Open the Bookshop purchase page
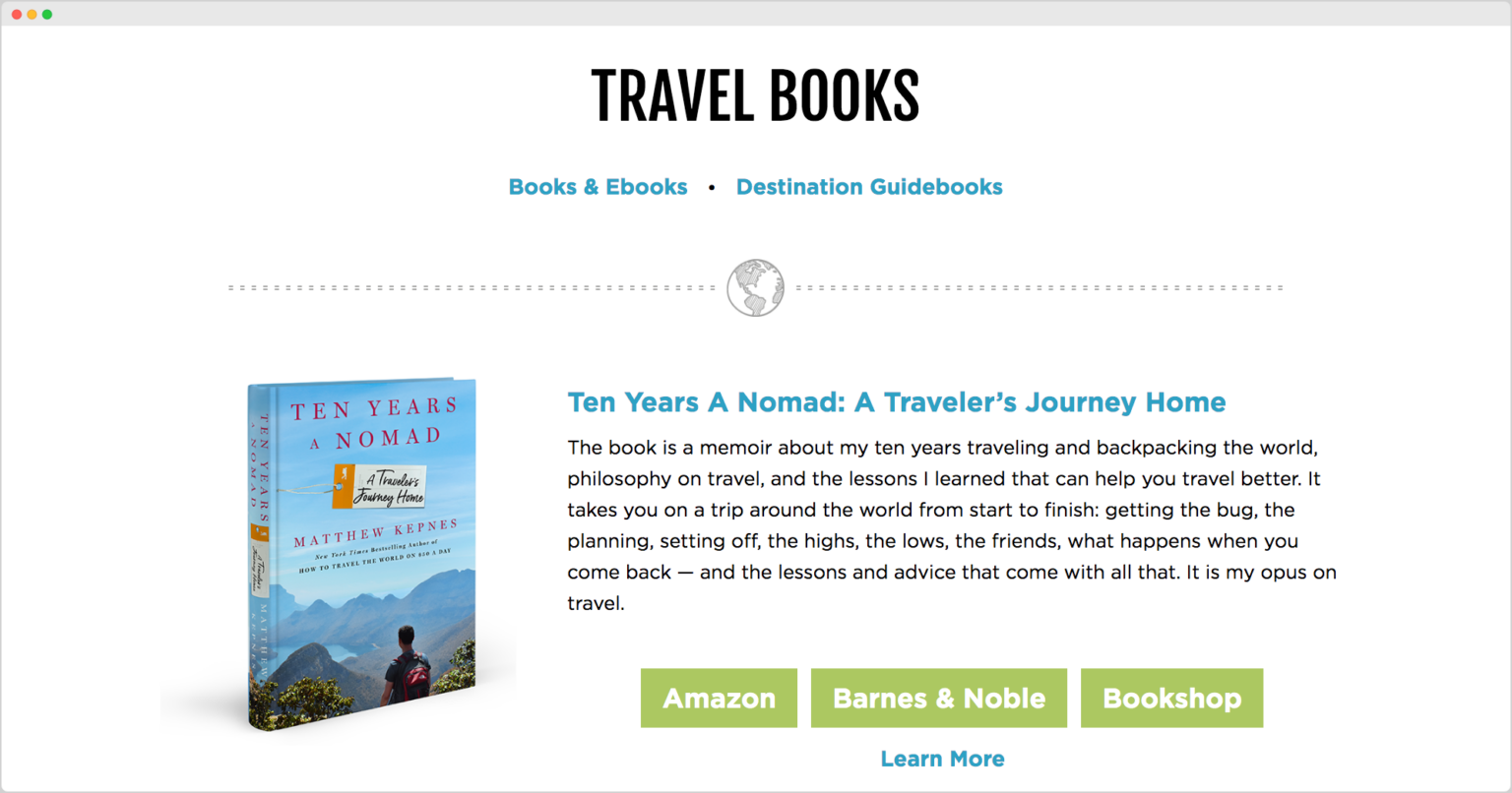The width and height of the screenshot is (1512, 793). pos(1171,698)
